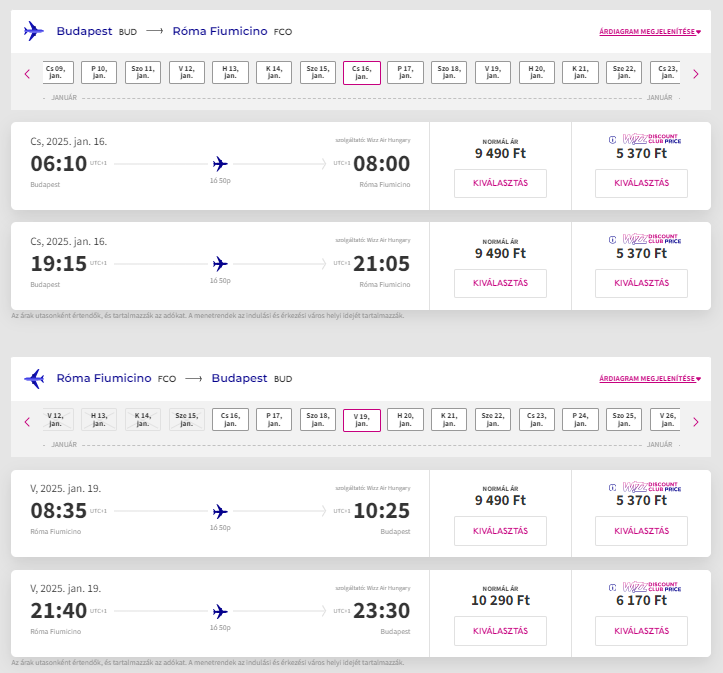This screenshot has height=673, width=723.
Task: Expand return Árdiagram megjelenítése price chart
Action: point(650,378)
